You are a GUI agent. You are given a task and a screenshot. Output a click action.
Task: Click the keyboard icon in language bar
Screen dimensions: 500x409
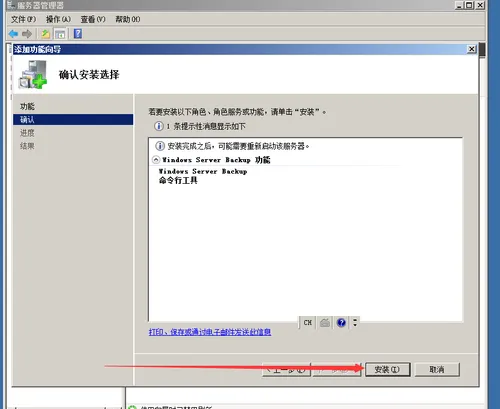(325, 323)
